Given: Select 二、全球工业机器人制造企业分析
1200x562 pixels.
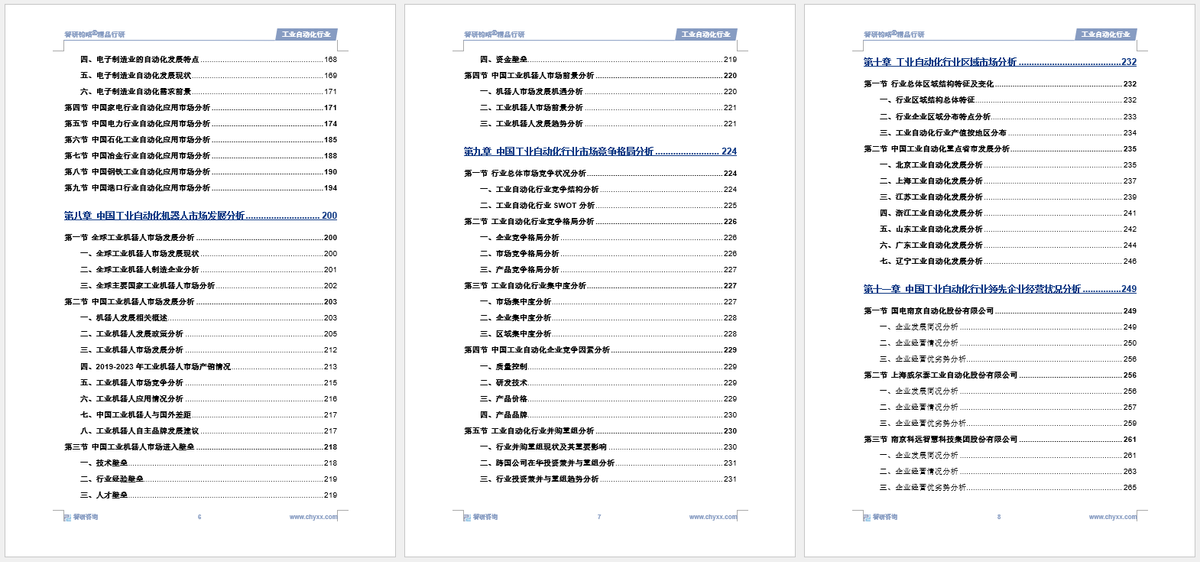Looking at the screenshot, I should click(208, 270).
